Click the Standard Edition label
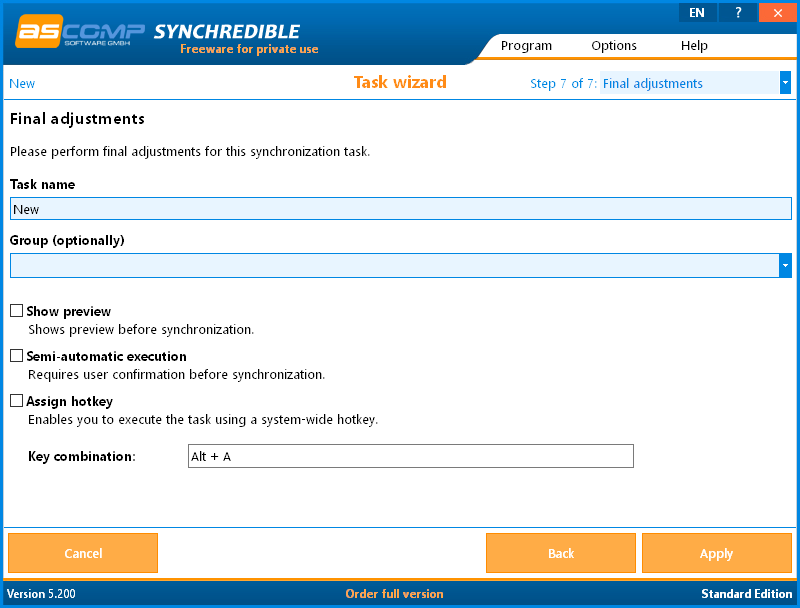The width and height of the screenshot is (800, 608). point(746,594)
